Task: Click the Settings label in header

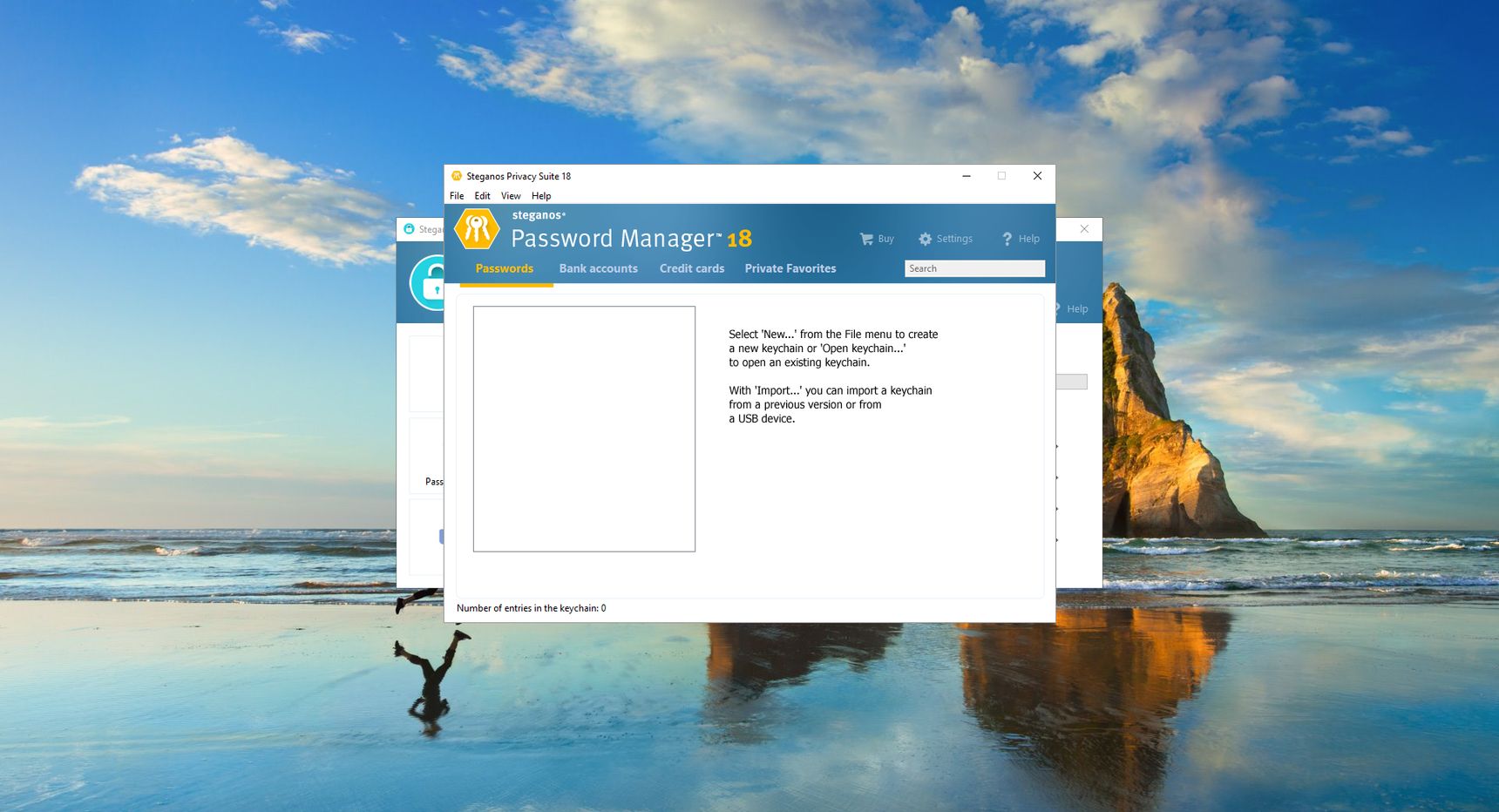Action: pos(954,239)
